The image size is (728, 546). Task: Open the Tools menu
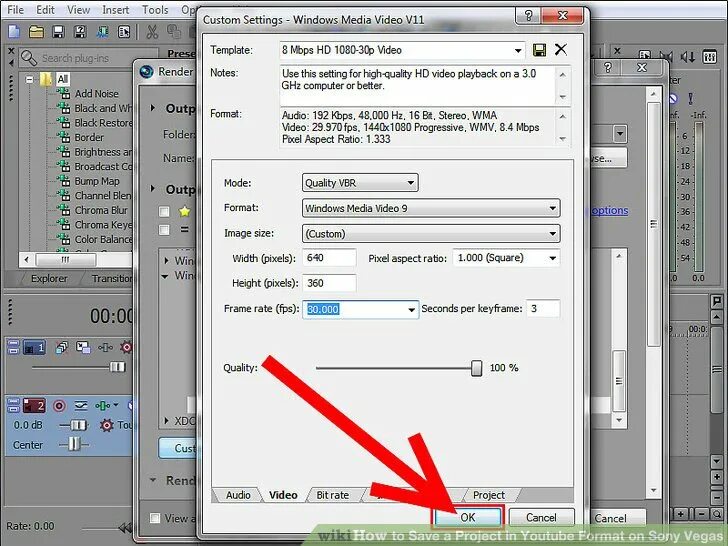point(155,9)
